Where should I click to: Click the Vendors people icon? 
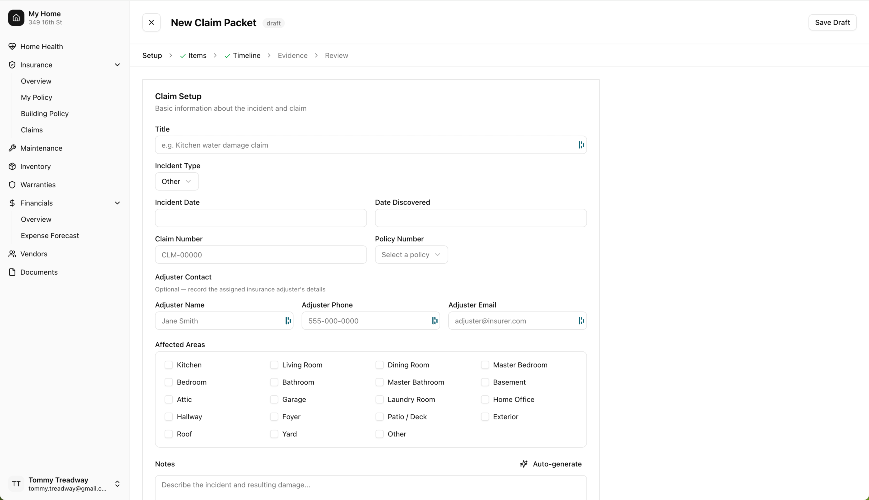[12, 254]
